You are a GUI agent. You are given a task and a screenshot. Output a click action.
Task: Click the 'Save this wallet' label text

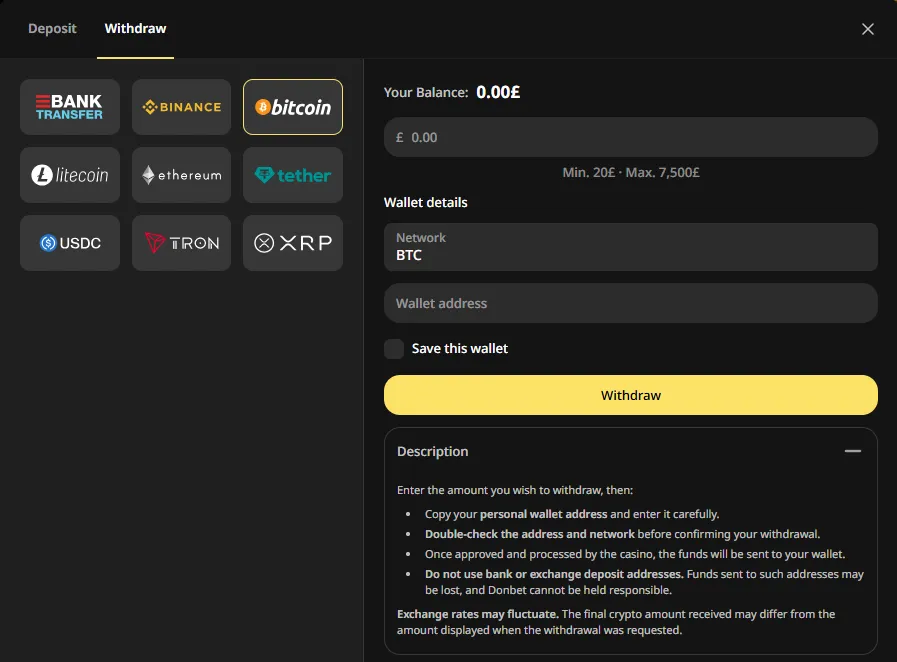tap(459, 348)
